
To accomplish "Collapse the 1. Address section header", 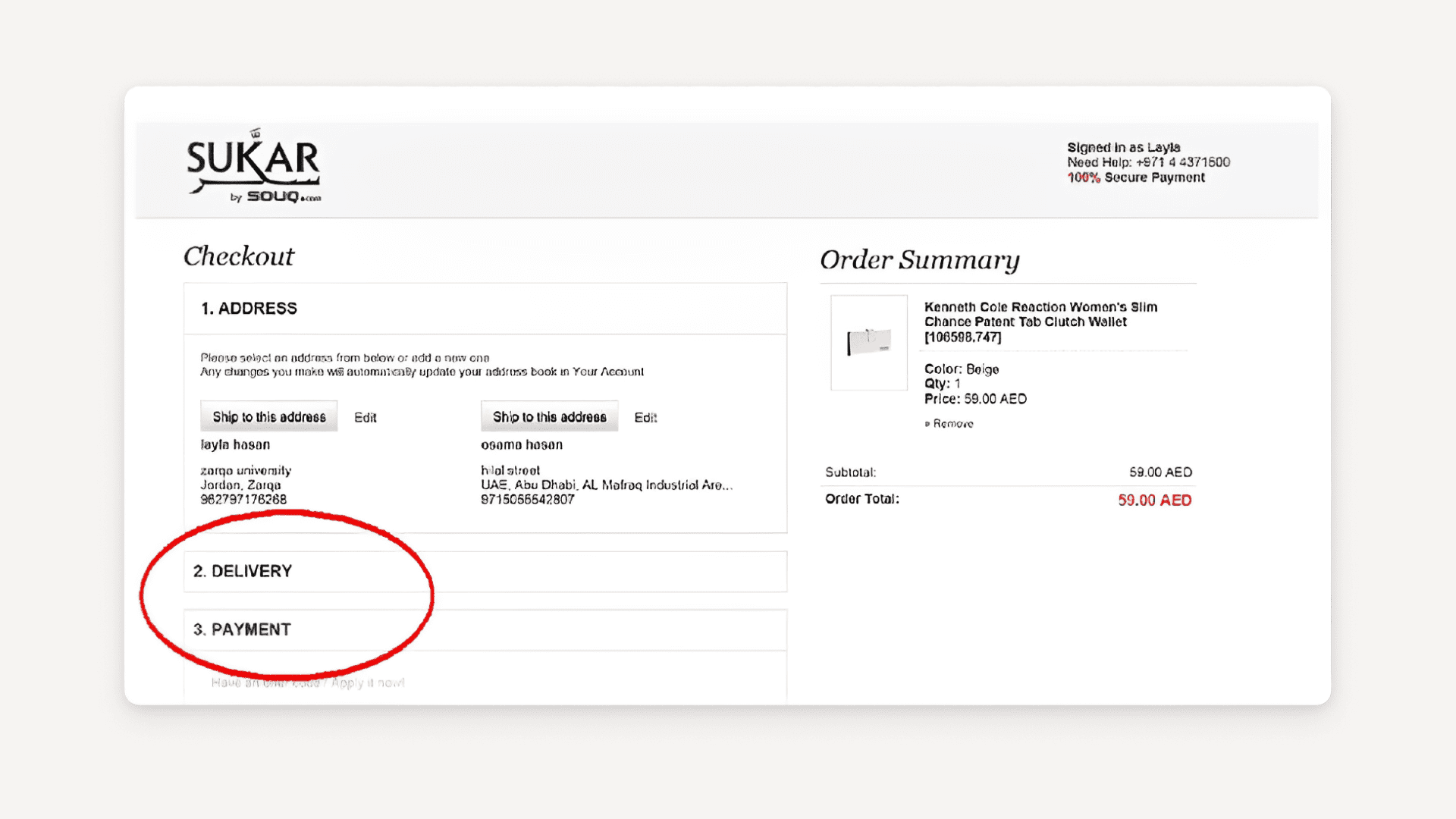I will pos(249,309).
